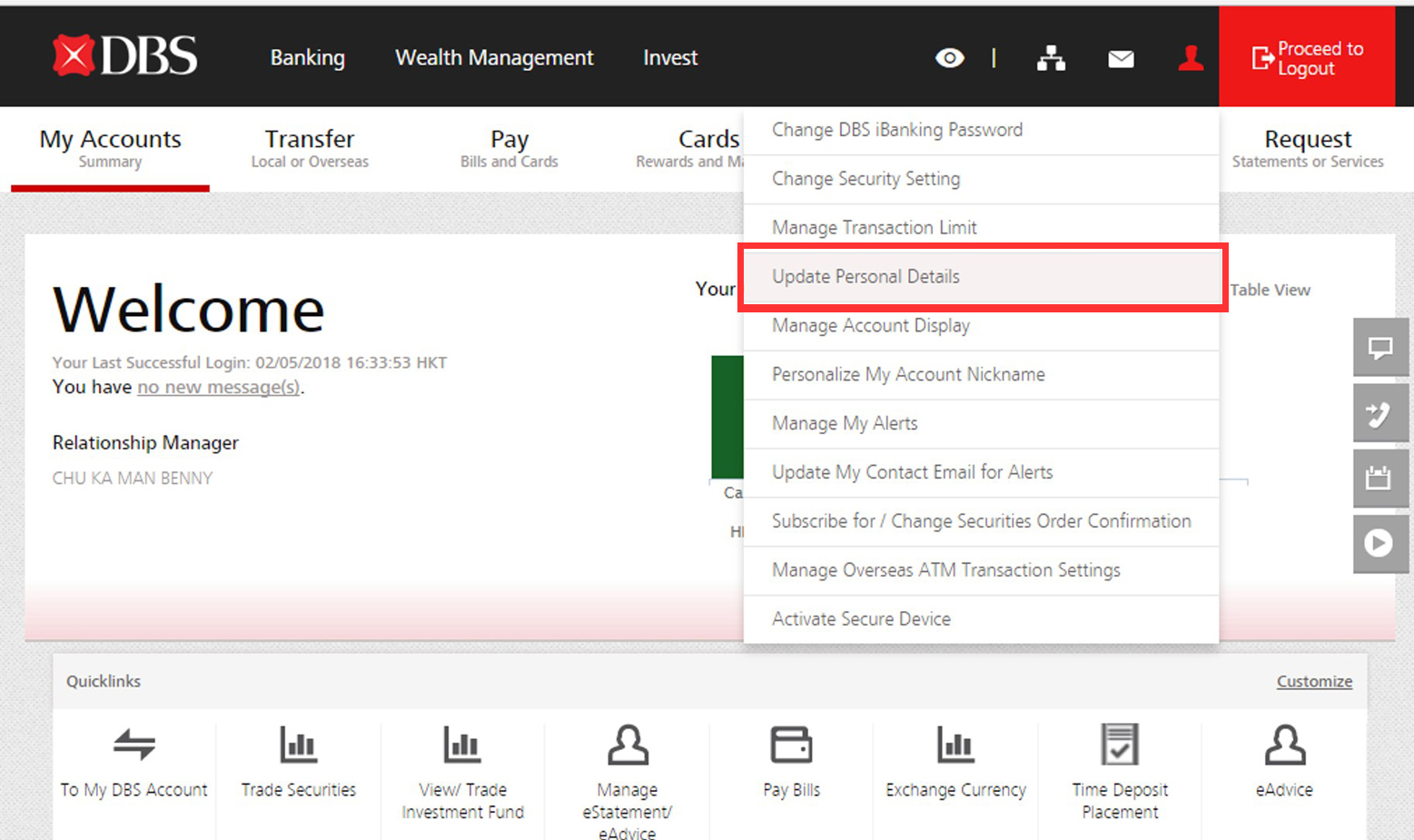The image size is (1414, 840).
Task: Click the play video sidebar icon
Action: (1379, 544)
